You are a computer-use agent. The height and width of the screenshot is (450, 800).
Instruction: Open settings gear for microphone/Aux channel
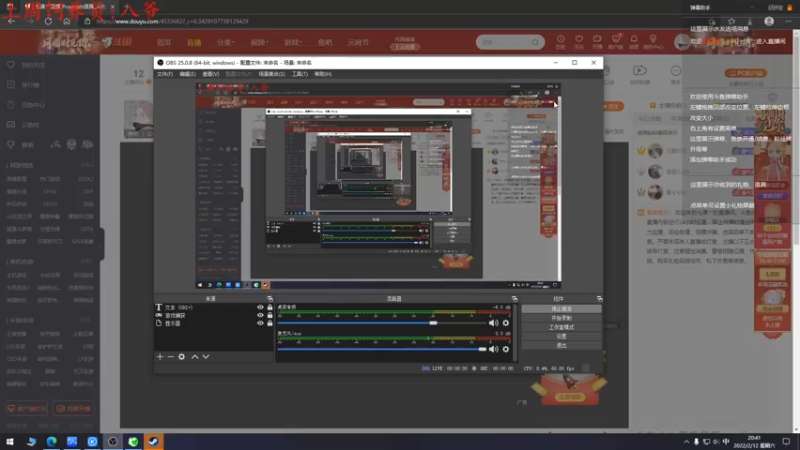coord(506,349)
